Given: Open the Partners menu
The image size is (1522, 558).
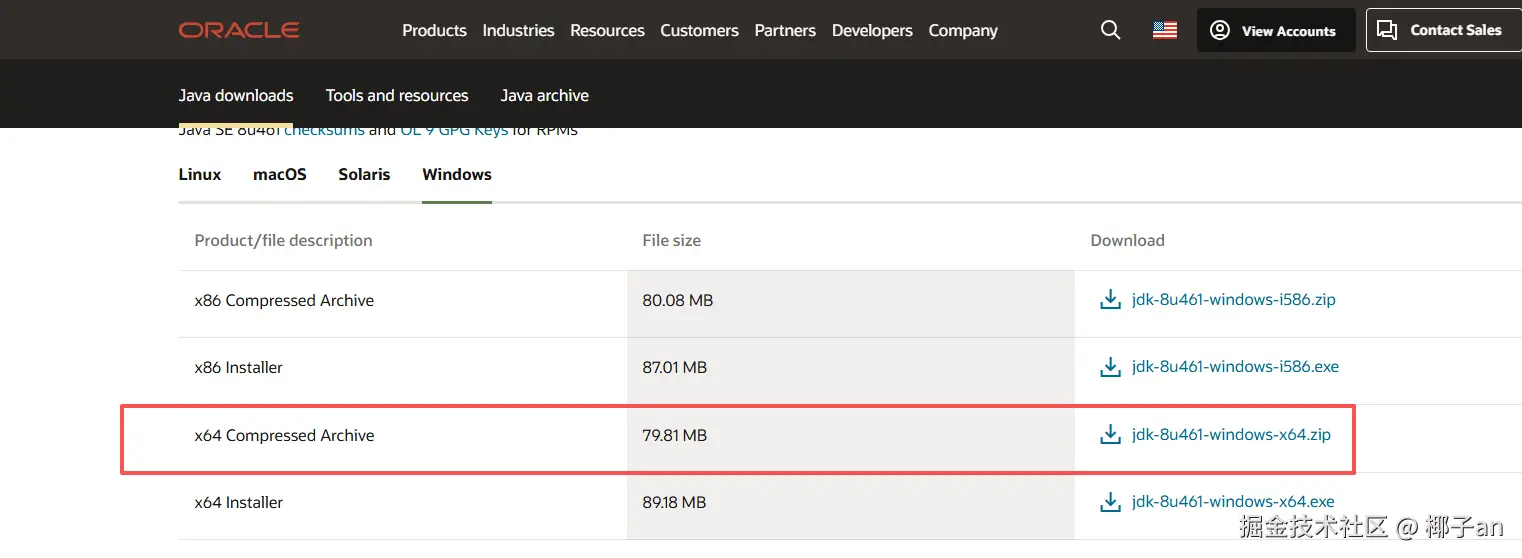Looking at the screenshot, I should [x=785, y=30].
